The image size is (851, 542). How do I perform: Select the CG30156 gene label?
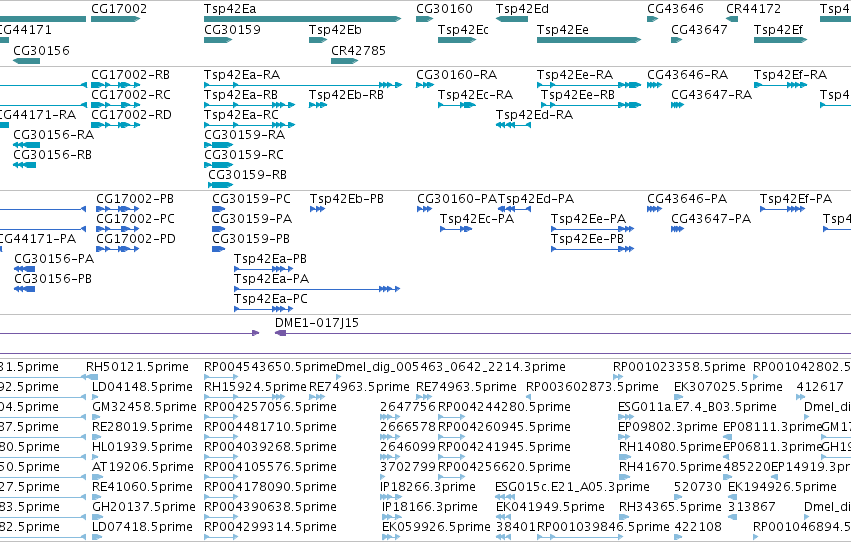click(41, 50)
